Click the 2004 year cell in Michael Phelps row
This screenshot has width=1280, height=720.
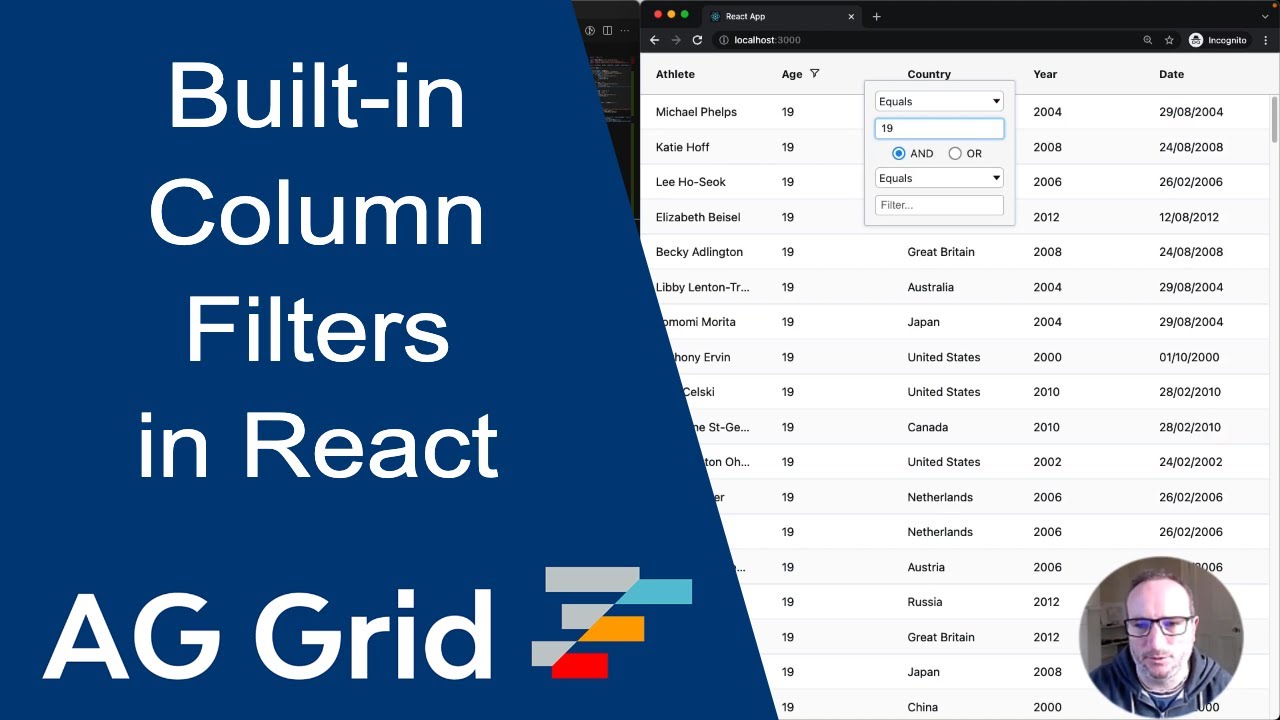pos(1047,112)
